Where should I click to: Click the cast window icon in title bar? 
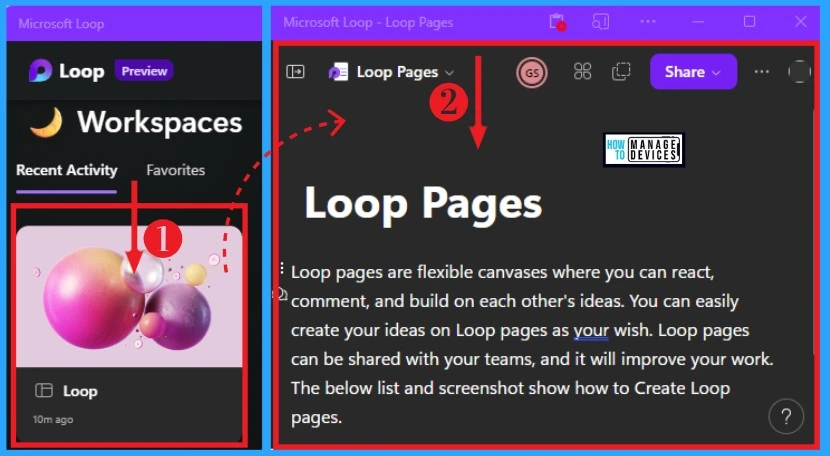(600, 22)
